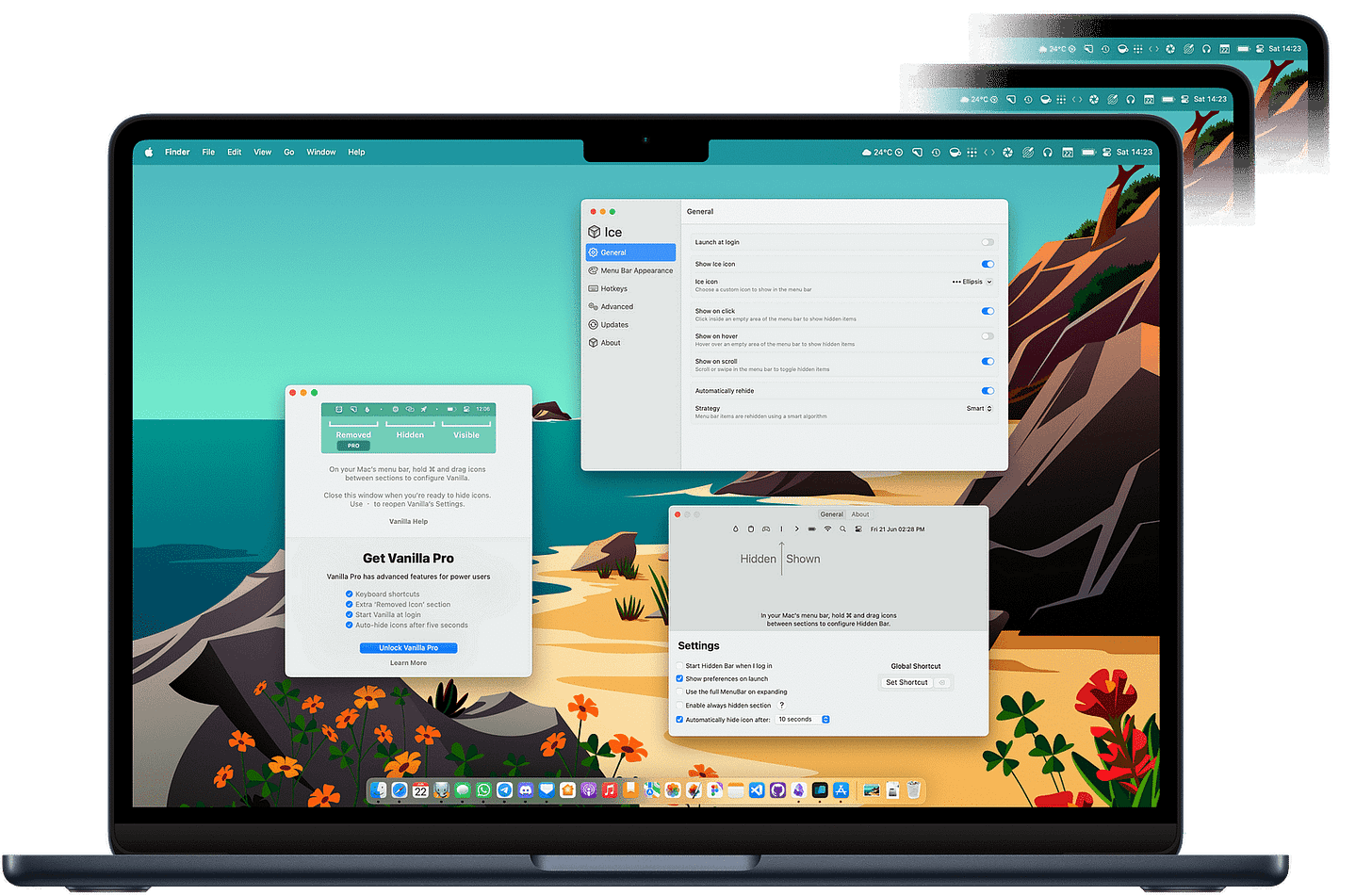Click the help question mark in Hidden Bar
Image resolution: width=1372 pixels, height=895 pixels.
pos(781,705)
